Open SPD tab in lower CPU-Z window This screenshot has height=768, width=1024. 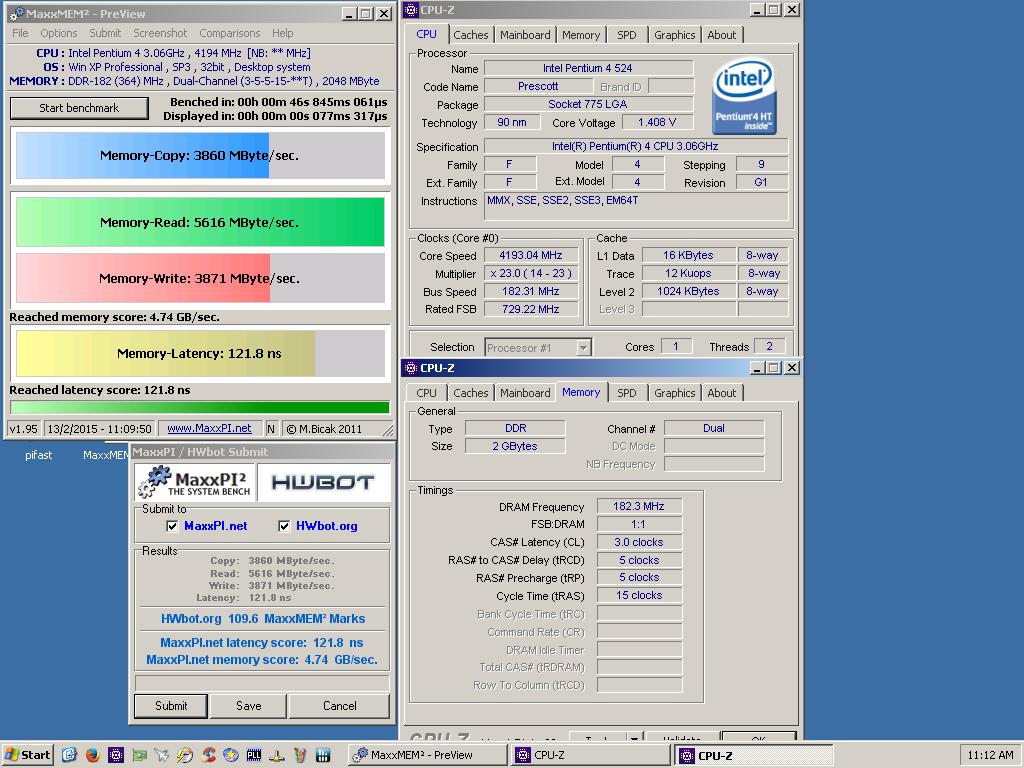pyautogui.click(x=626, y=393)
